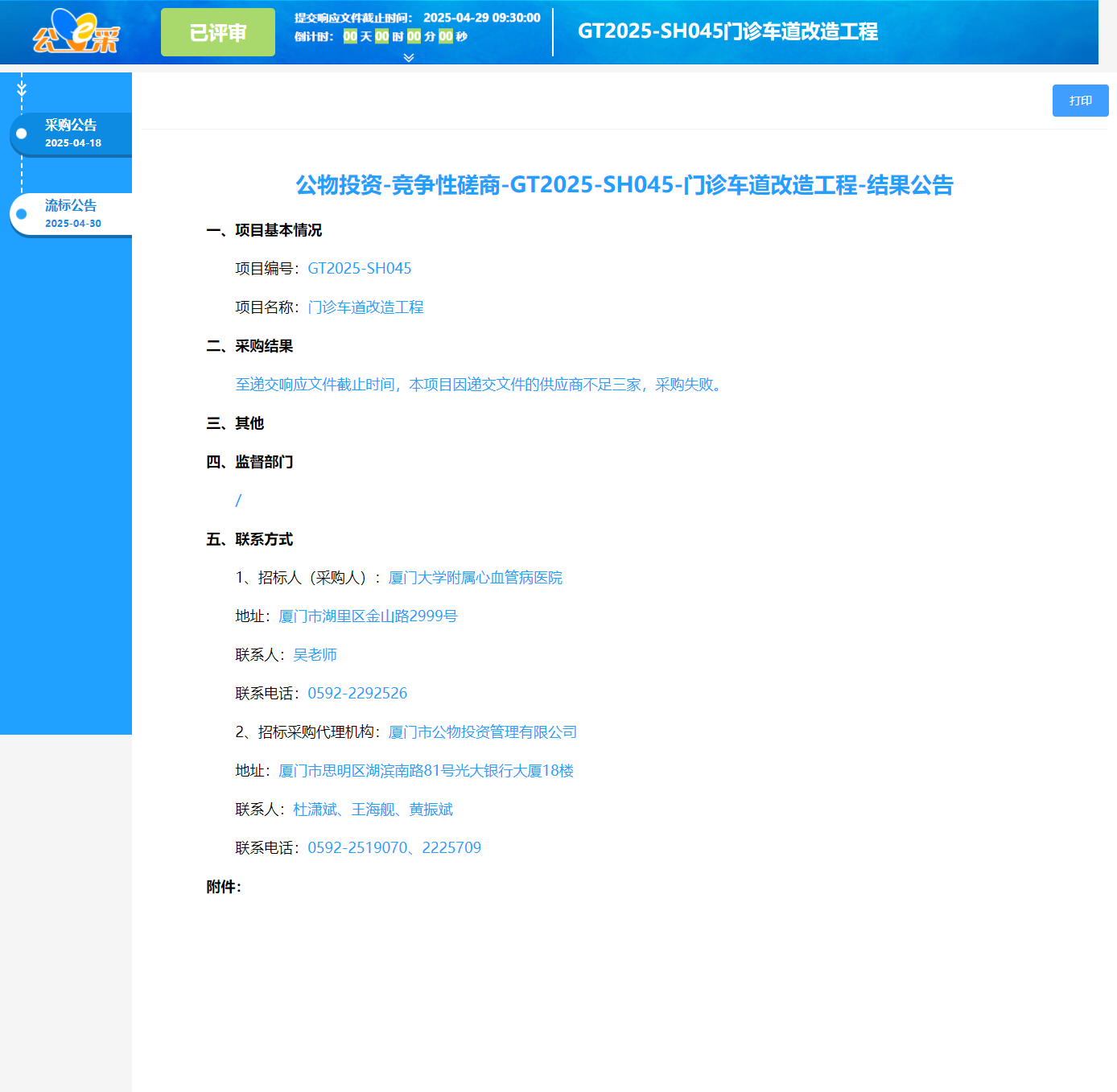This screenshot has height=1092, width=1117.
Task: Click the 门诊车道改造工程 project name link
Action: tap(366, 307)
